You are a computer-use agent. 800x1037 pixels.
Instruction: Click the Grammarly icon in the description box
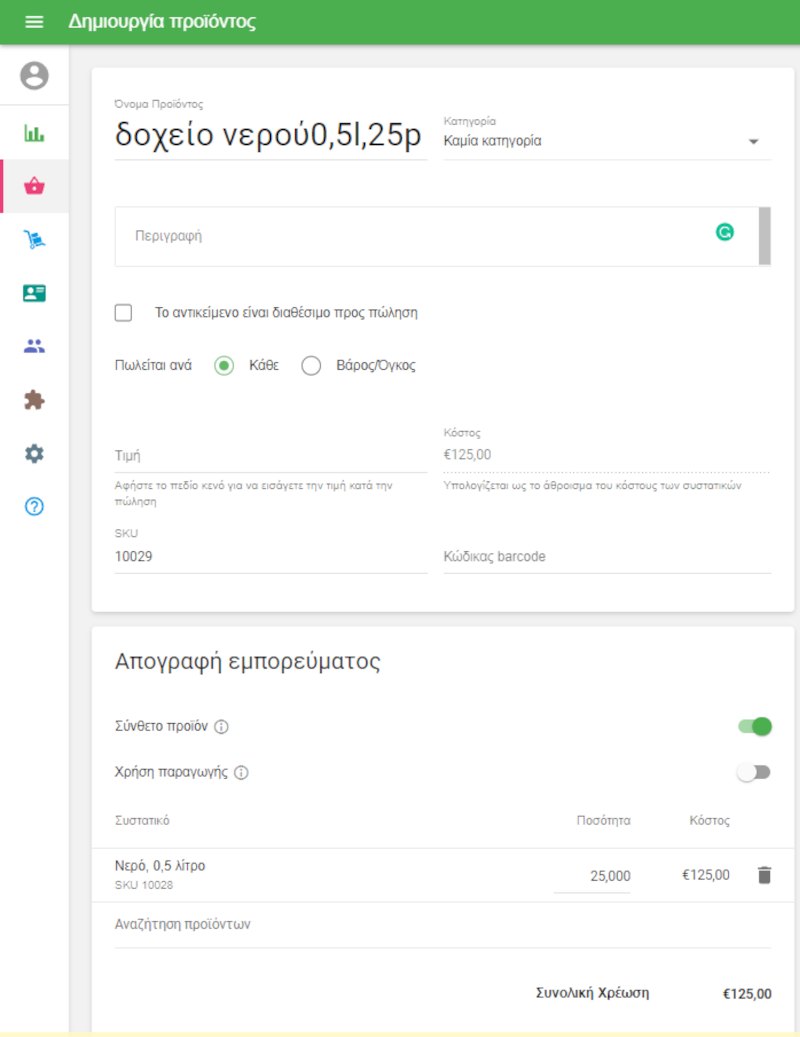(725, 231)
